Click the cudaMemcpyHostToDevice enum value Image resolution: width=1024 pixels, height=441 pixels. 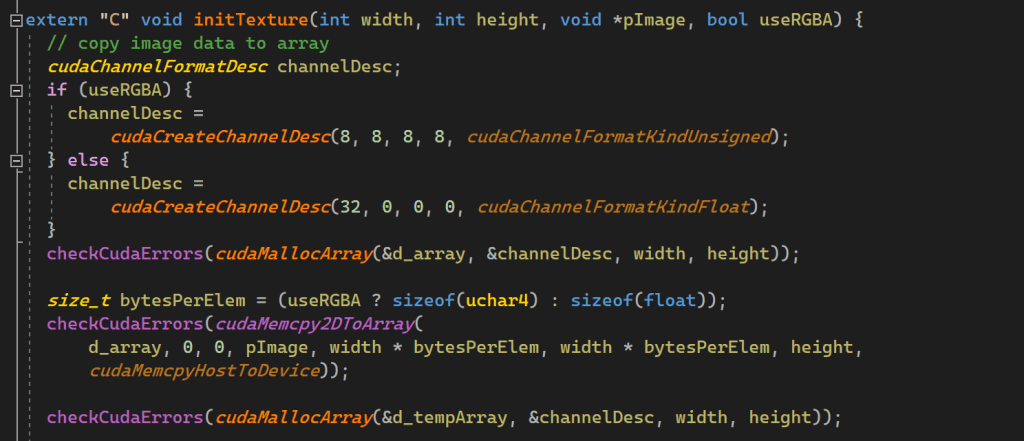pyautogui.click(x=201, y=371)
